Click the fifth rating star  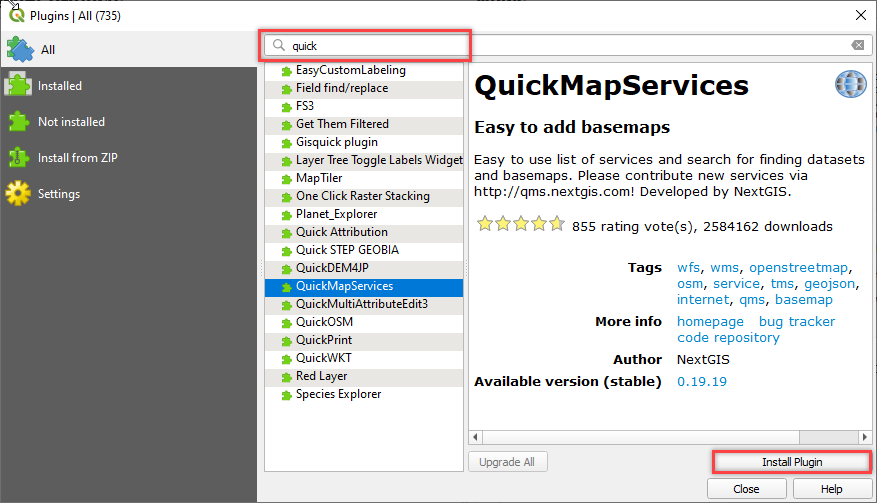pos(557,224)
